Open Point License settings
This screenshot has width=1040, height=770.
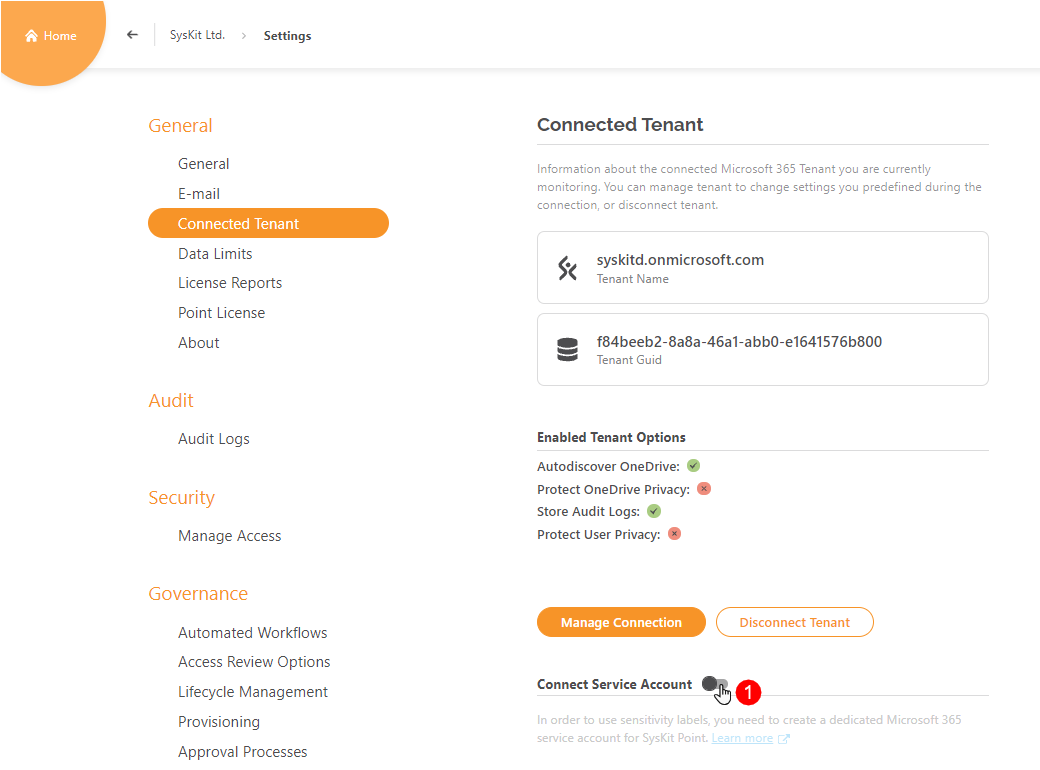pyautogui.click(x=222, y=313)
